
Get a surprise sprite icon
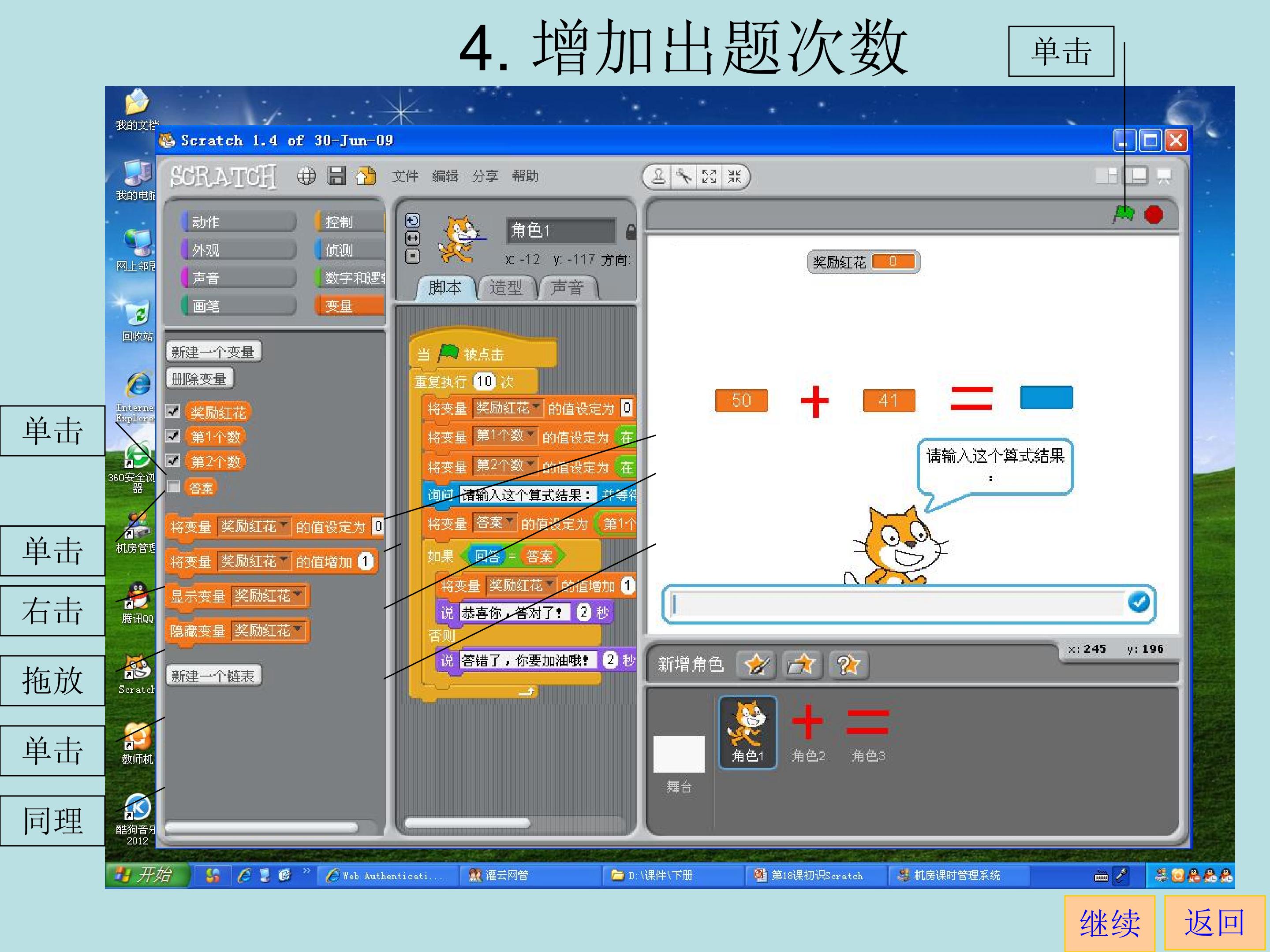pyautogui.click(x=848, y=665)
